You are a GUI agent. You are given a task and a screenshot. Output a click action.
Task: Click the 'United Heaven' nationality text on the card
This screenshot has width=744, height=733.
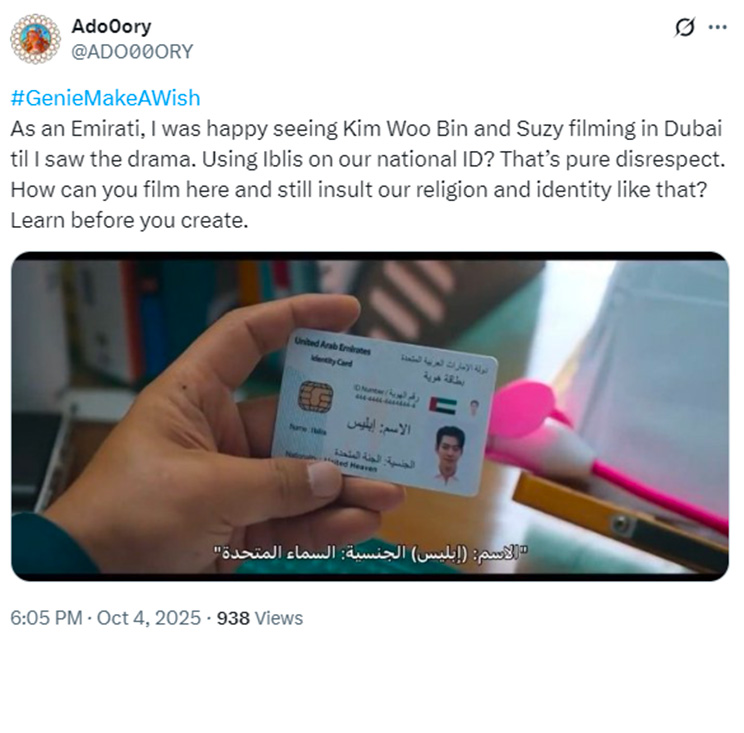[351, 464]
